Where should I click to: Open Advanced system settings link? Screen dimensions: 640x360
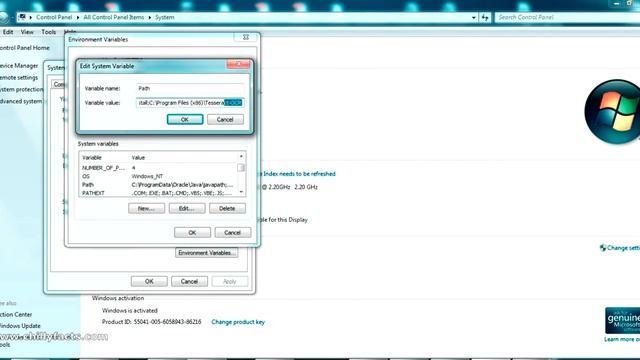tap(21, 101)
